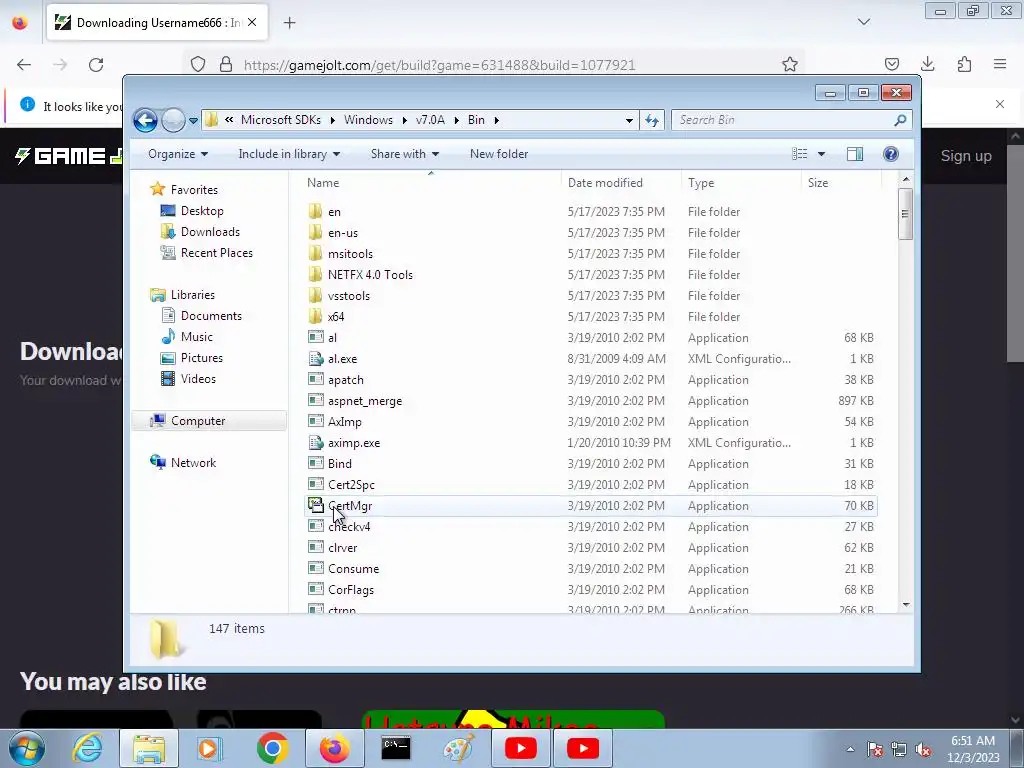The height and width of the screenshot is (768, 1024).
Task: Open a new Firefox tab
Action: [289, 23]
